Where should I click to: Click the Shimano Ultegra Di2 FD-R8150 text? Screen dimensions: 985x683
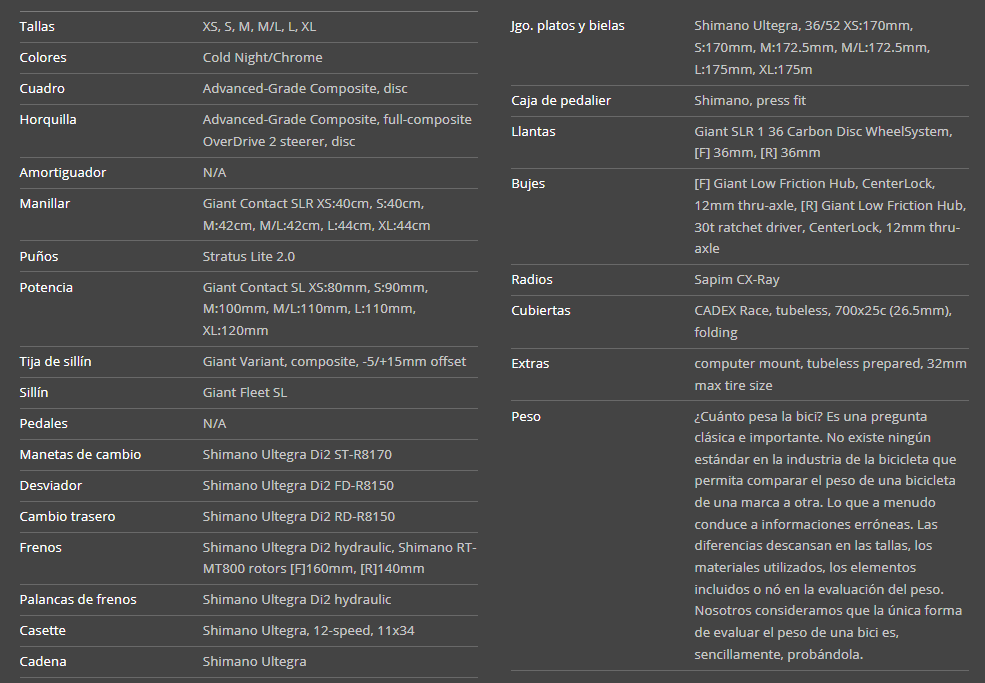pyautogui.click(x=298, y=485)
